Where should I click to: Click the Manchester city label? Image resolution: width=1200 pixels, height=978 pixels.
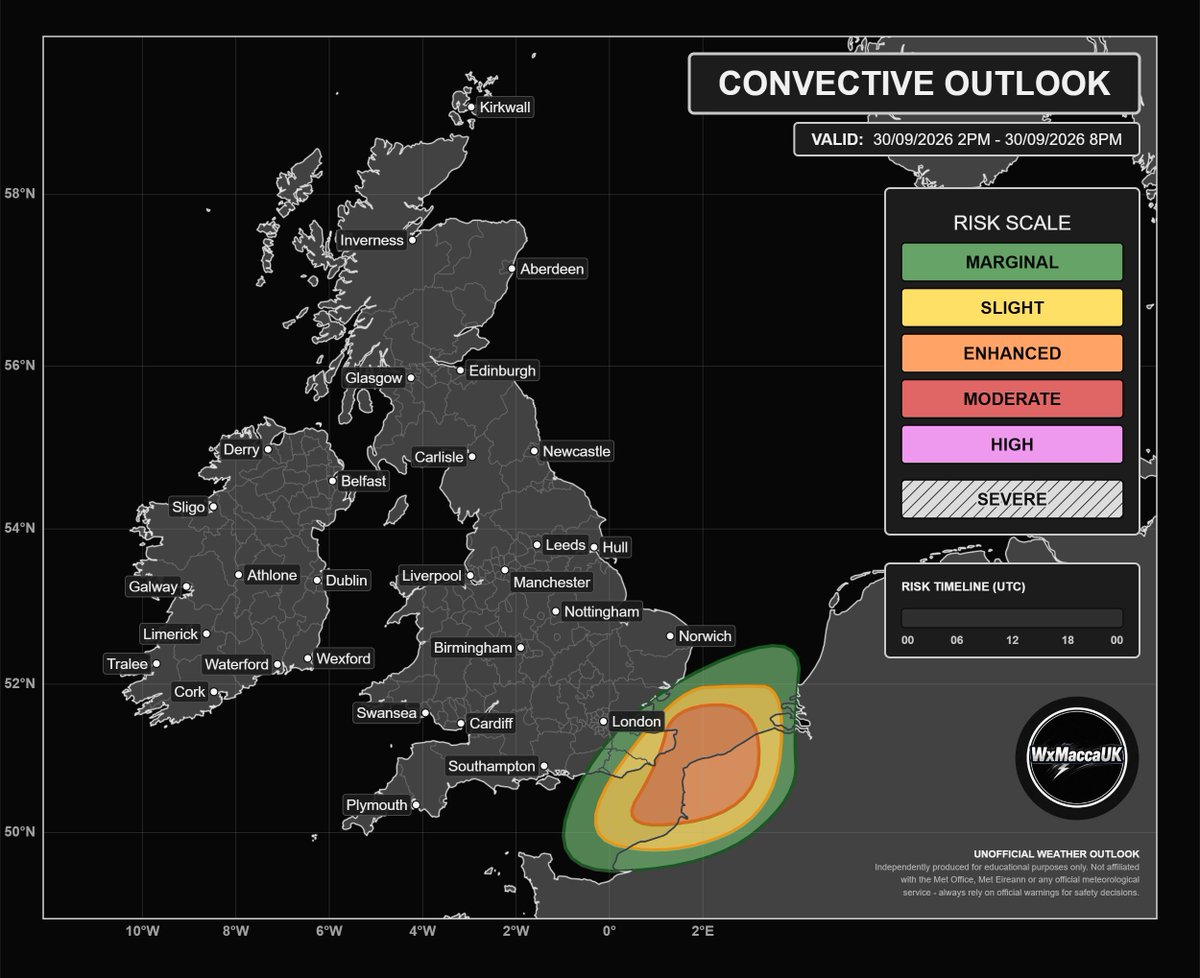pos(551,582)
